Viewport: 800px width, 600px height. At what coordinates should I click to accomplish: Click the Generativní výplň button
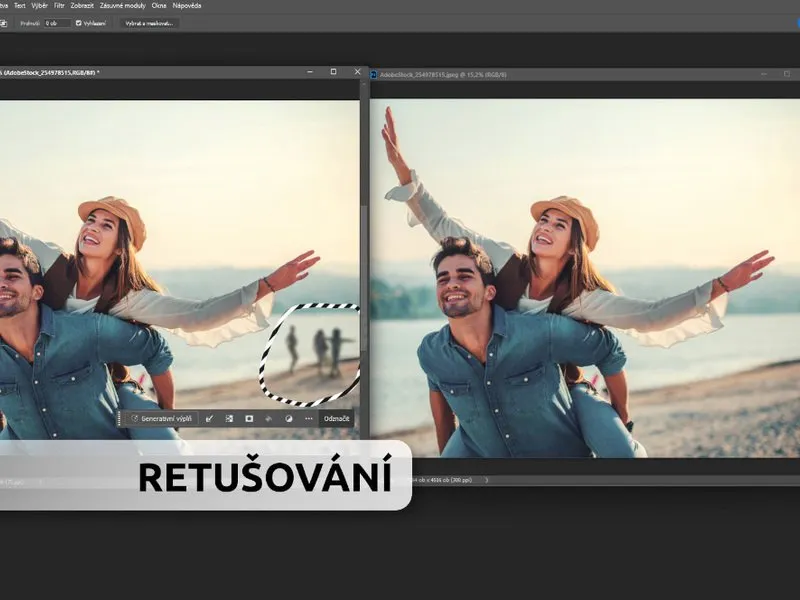(x=161, y=418)
